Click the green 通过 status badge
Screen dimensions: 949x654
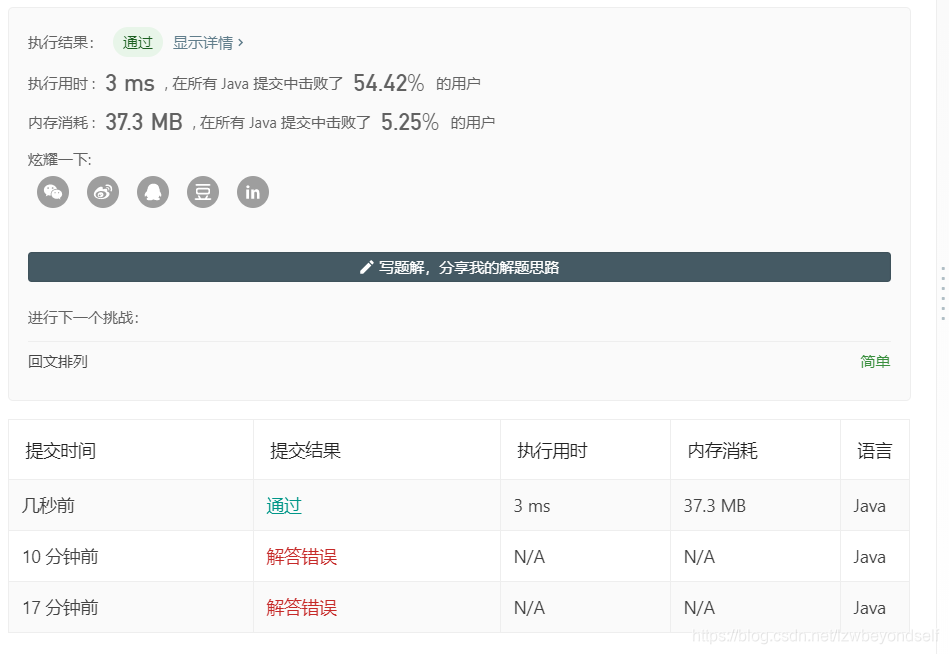138,42
